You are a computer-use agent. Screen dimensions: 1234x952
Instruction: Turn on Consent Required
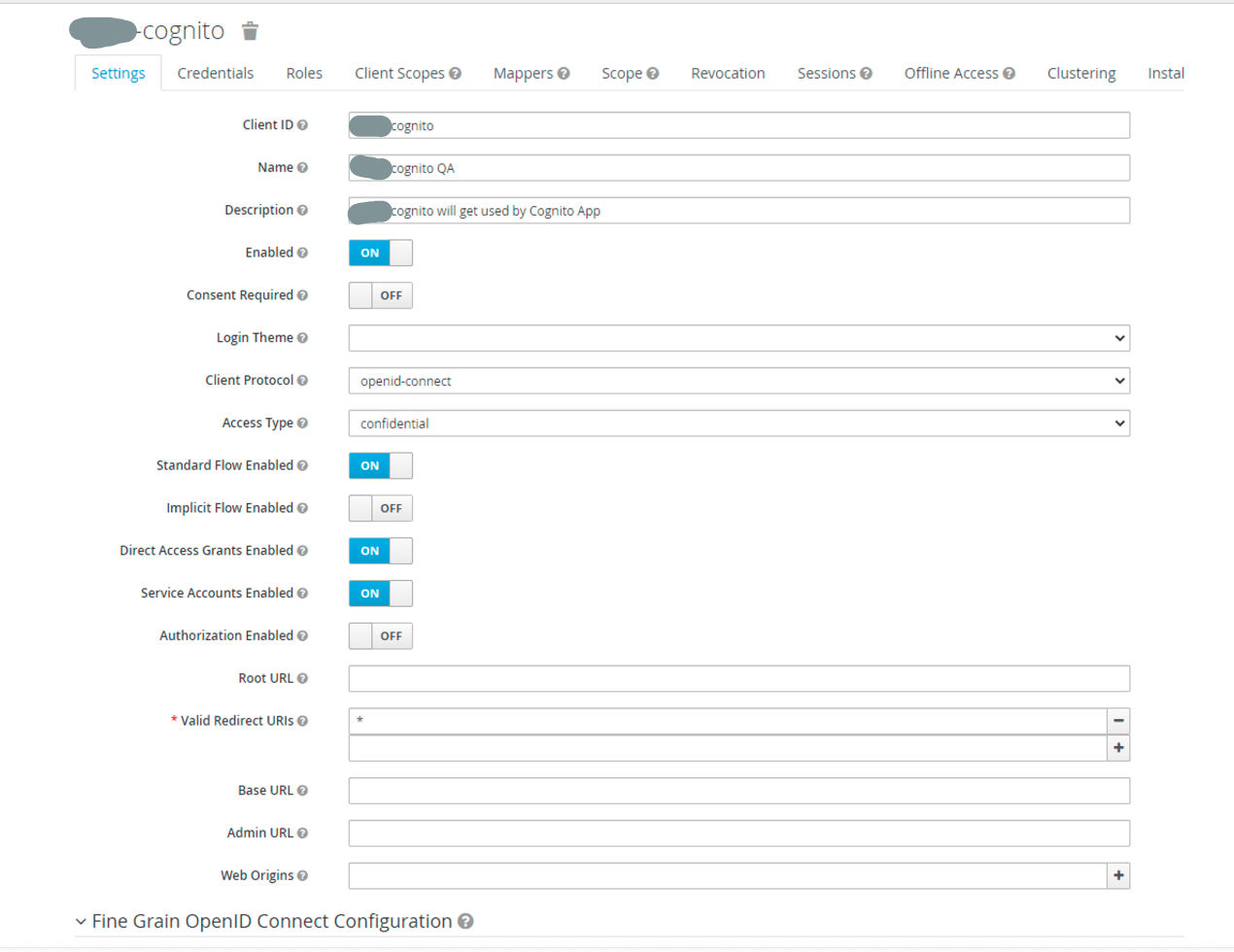coord(380,295)
